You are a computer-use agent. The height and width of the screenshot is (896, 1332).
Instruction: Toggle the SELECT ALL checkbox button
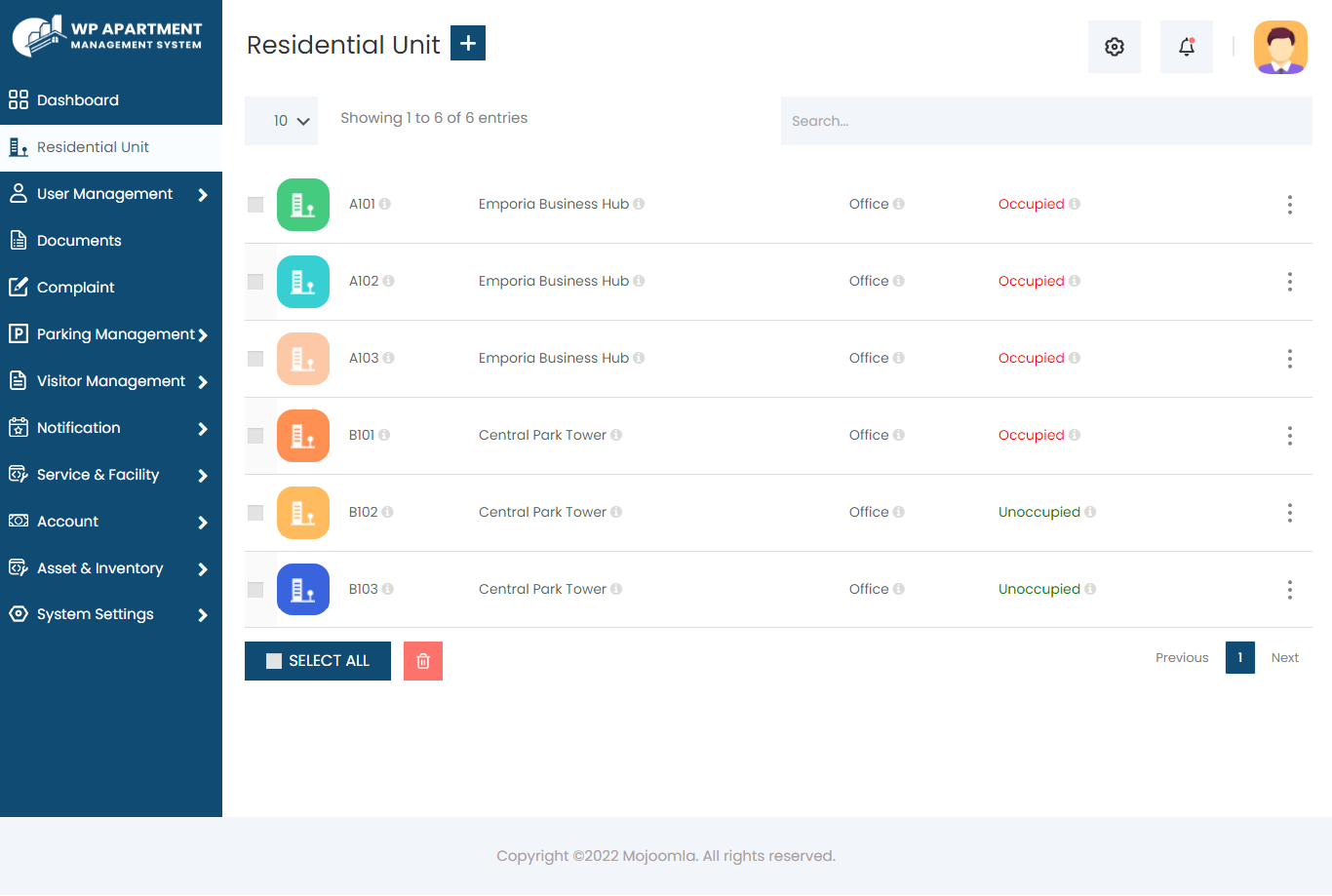pyautogui.click(x=318, y=661)
